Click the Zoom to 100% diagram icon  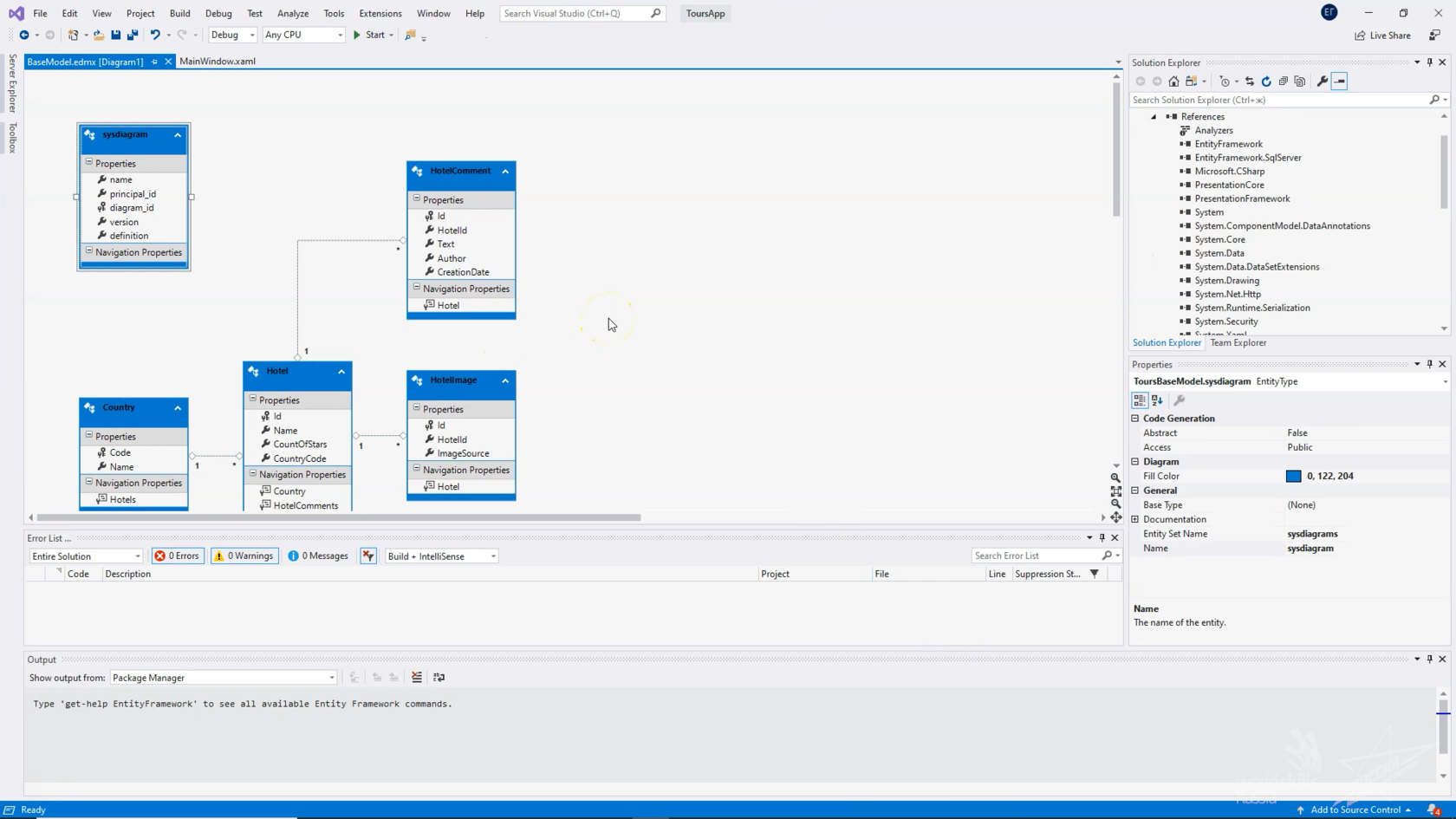coord(1116,491)
